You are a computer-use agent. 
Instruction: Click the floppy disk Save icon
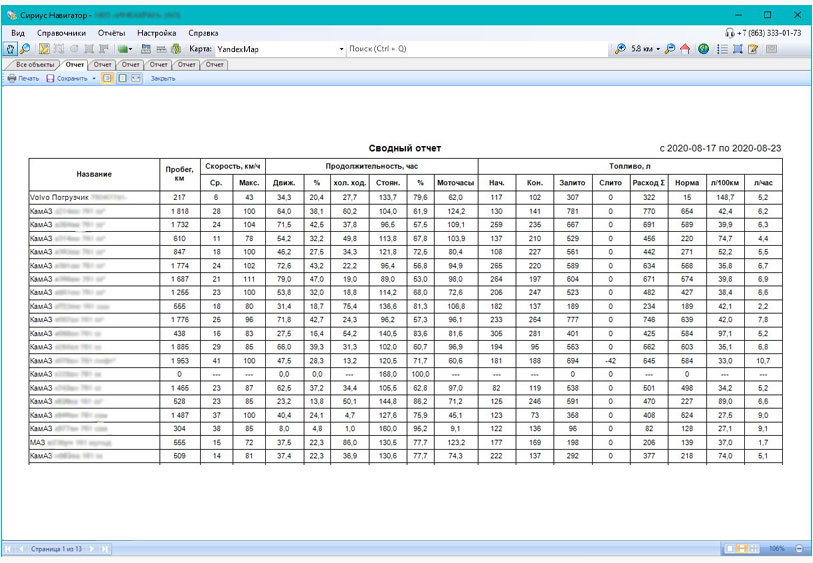point(50,77)
